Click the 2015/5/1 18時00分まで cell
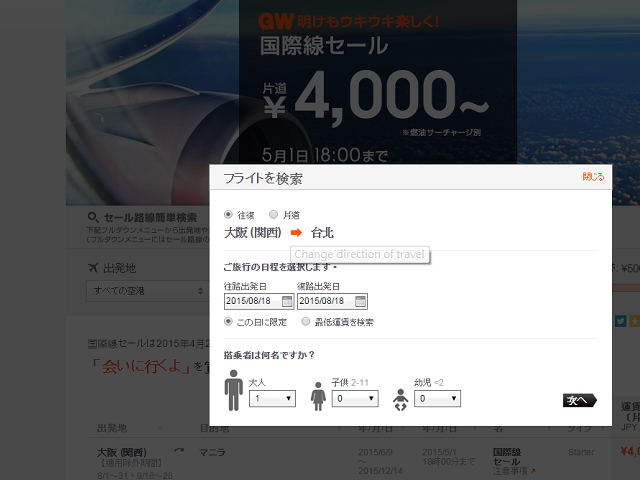 pyautogui.click(x=449, y=457)
